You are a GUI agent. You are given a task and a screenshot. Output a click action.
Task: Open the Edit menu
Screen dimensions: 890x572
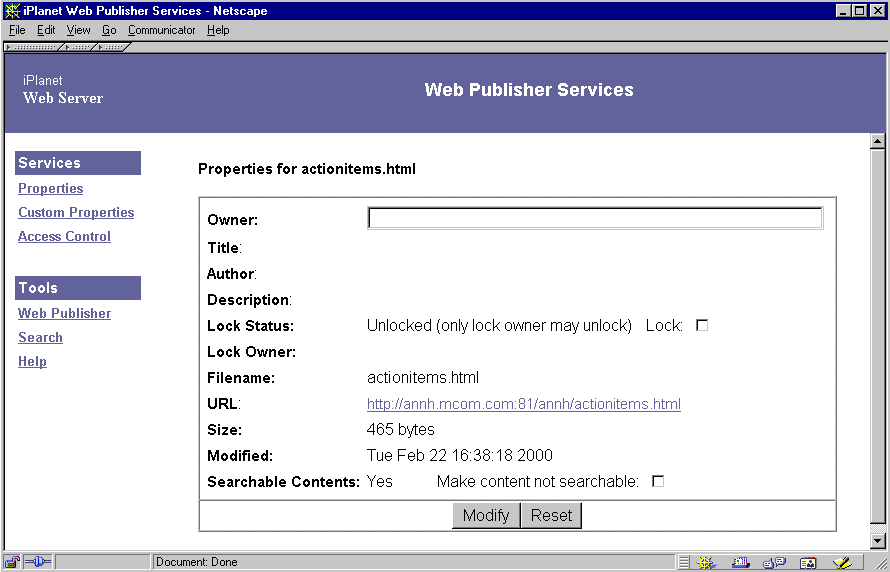[46, 30]
